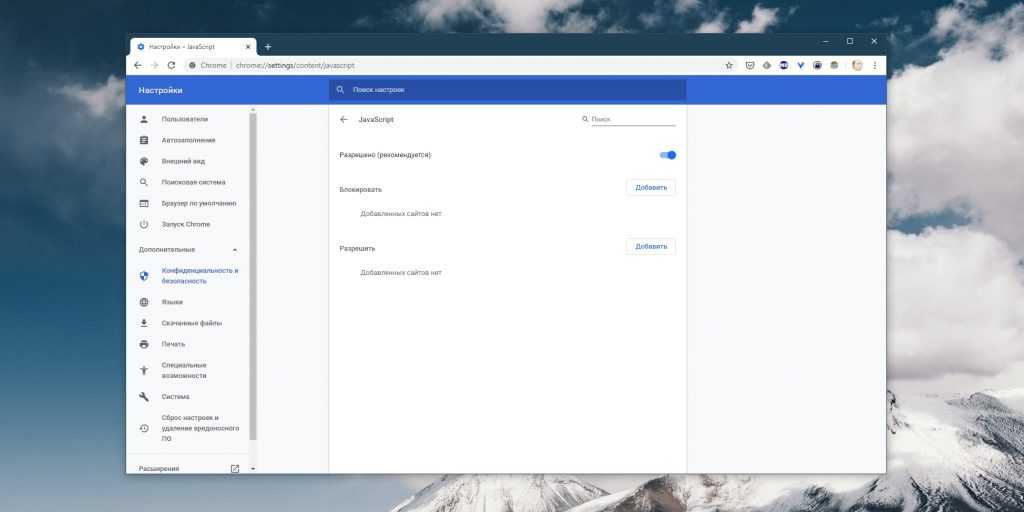Open external link icon next to Расширения
Screen dimensions: 1024x512
click(235, 468)
